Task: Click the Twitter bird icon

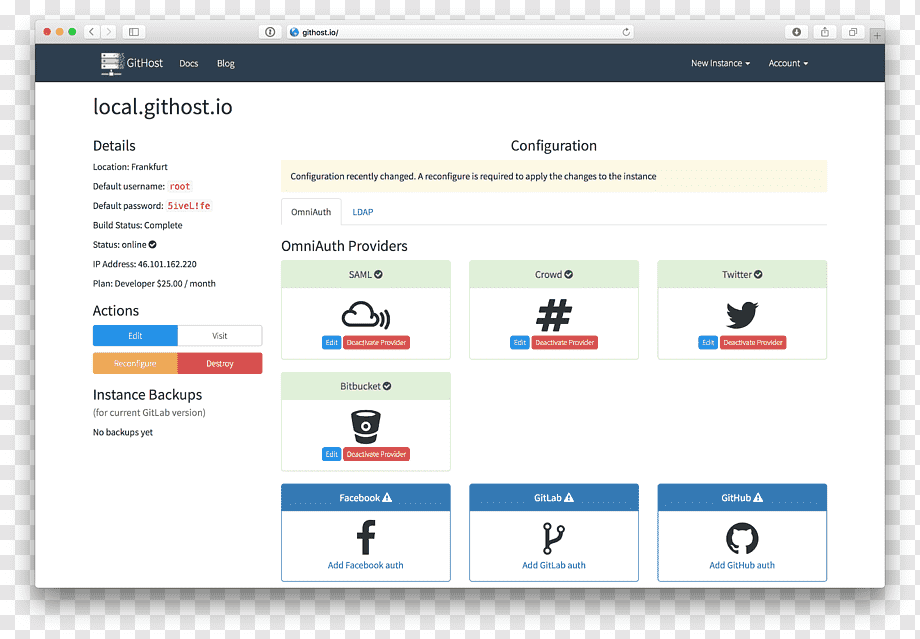Action: tap(742, 315)
